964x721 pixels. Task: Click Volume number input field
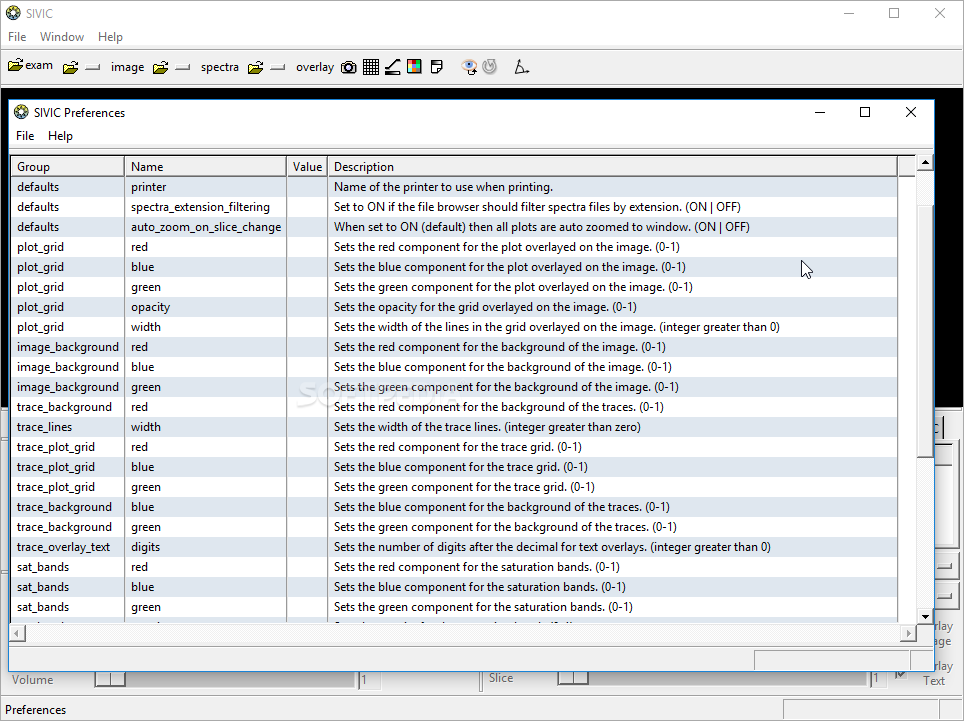[x=369, y=680]
